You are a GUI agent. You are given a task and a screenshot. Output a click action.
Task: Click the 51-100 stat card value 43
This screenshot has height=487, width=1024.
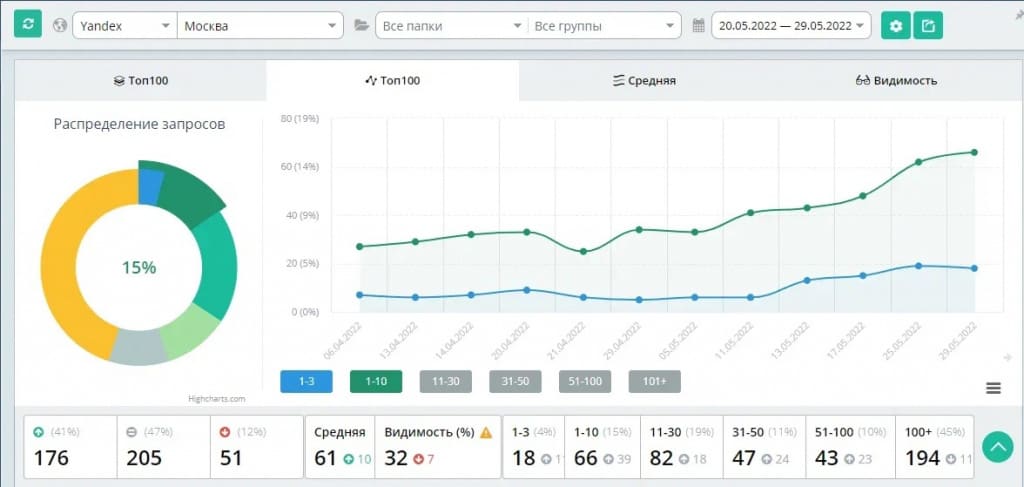[x=827, y=458]
